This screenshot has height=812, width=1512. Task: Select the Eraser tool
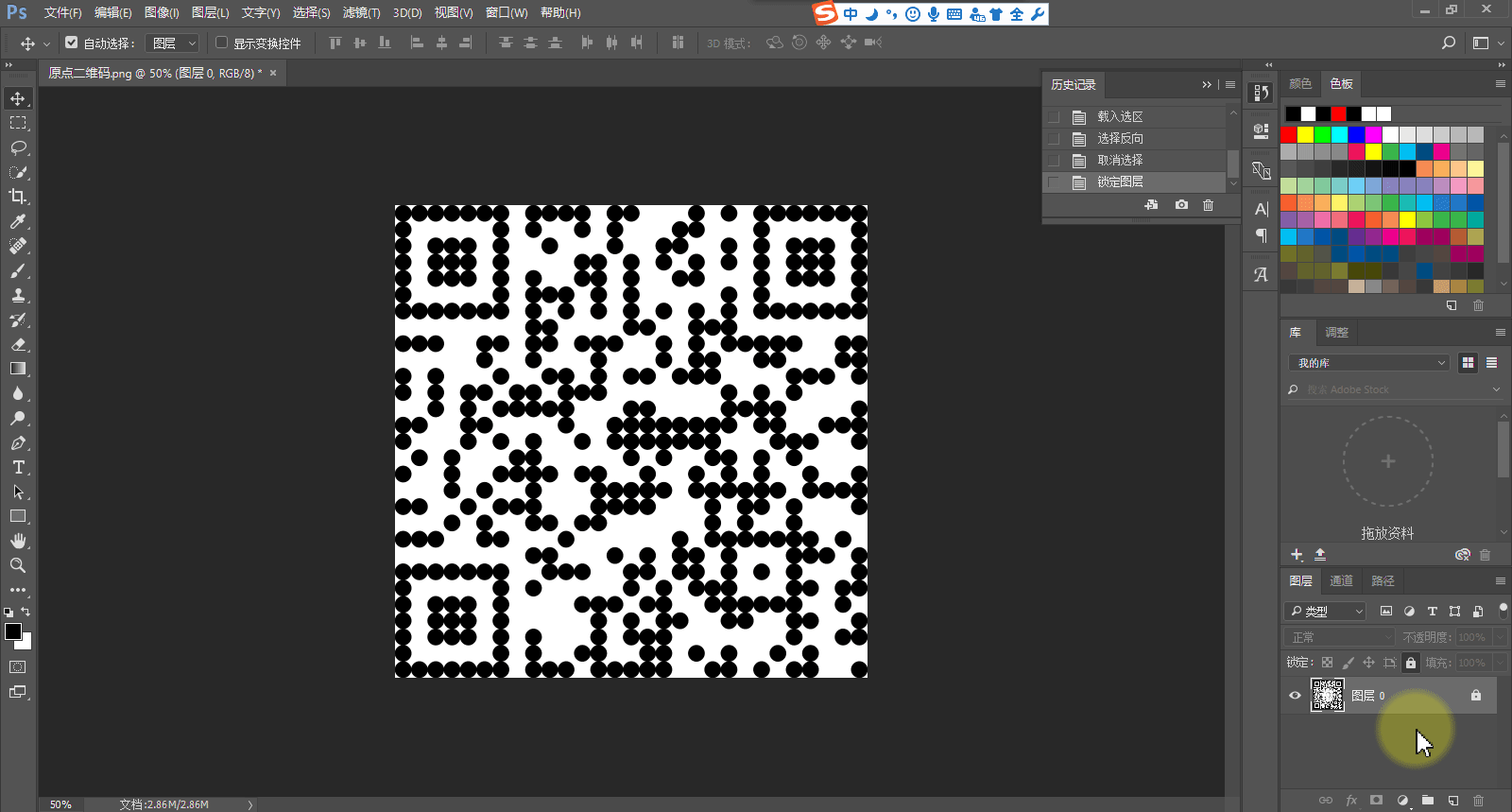click(x=18, y=344)
